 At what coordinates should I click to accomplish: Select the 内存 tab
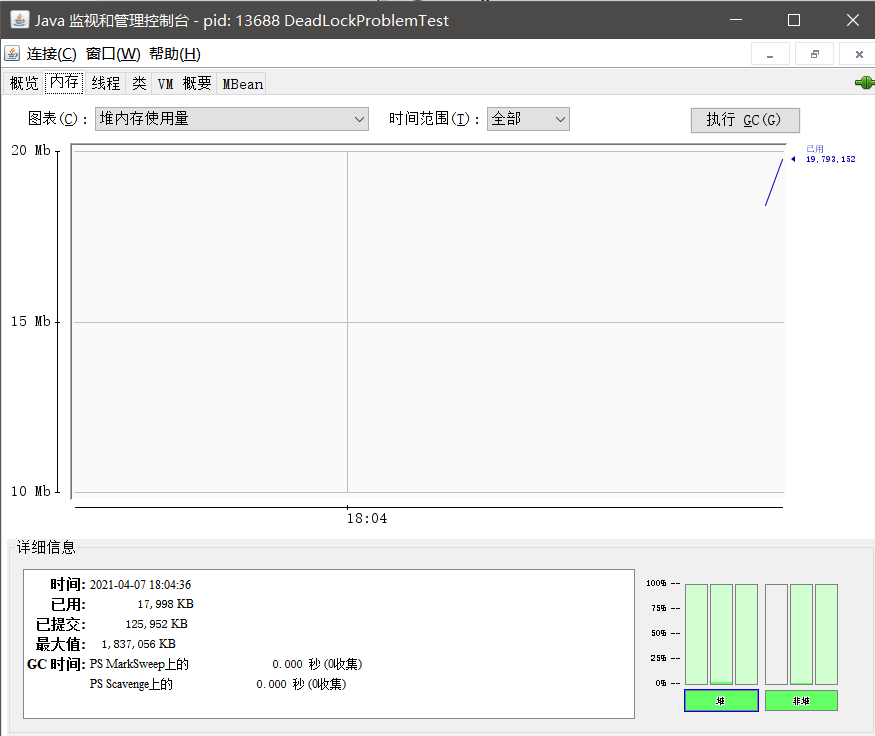(64, 83)
